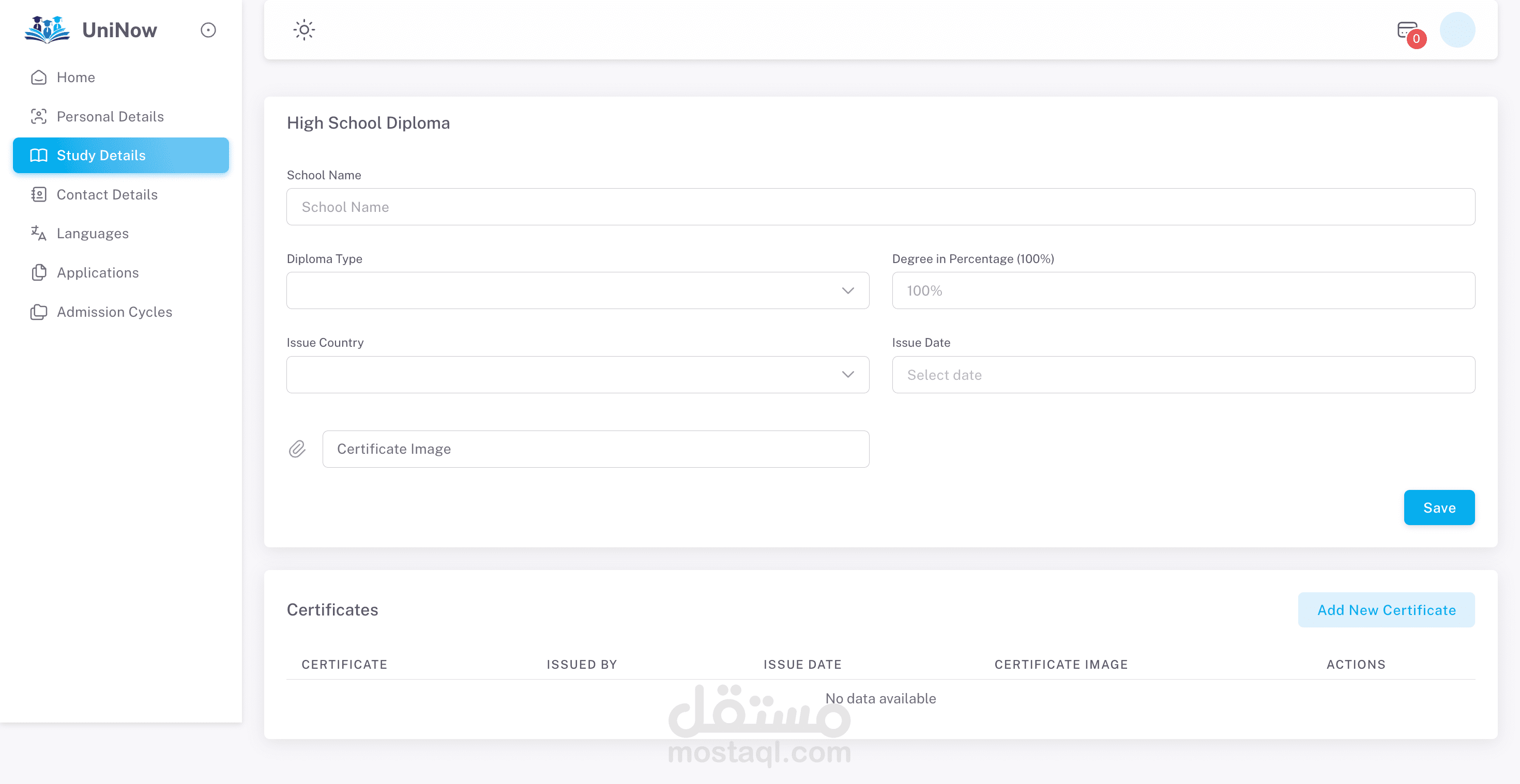Click the Languages translate icon

click(x=39, y=234)
